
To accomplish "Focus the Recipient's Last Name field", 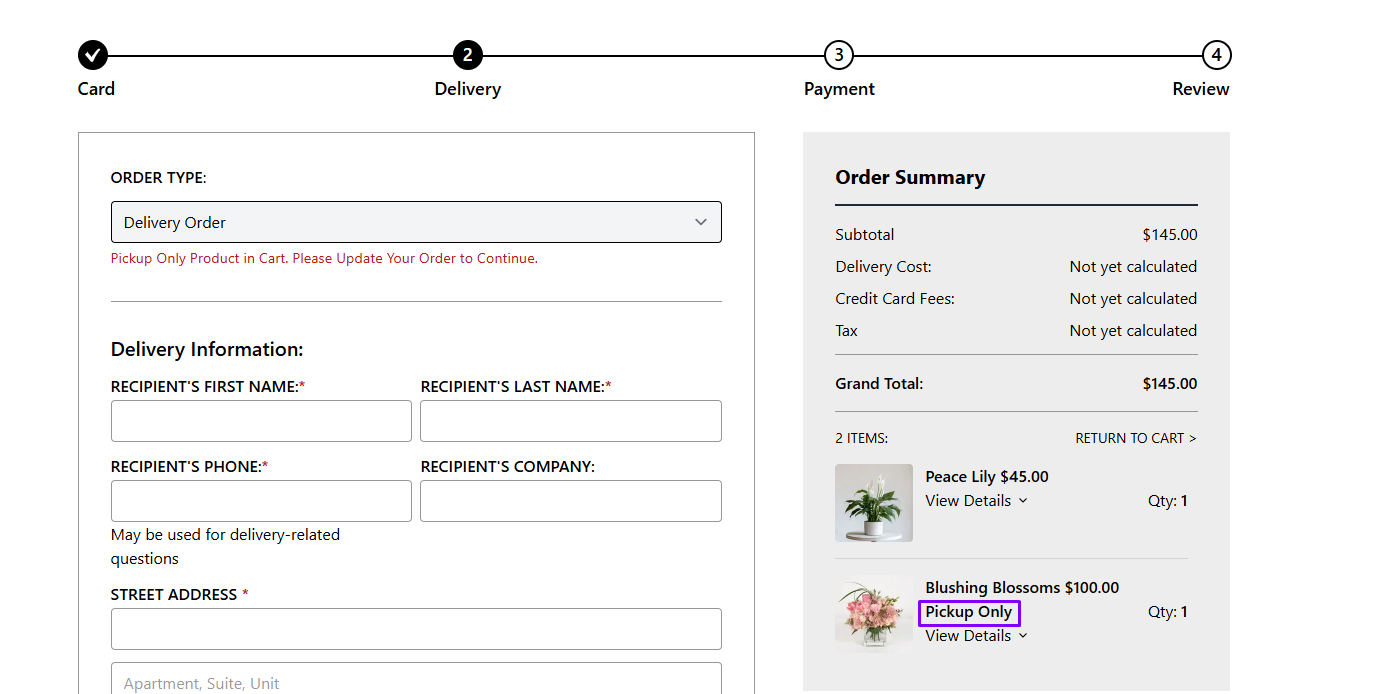I will tap(570, 421).
